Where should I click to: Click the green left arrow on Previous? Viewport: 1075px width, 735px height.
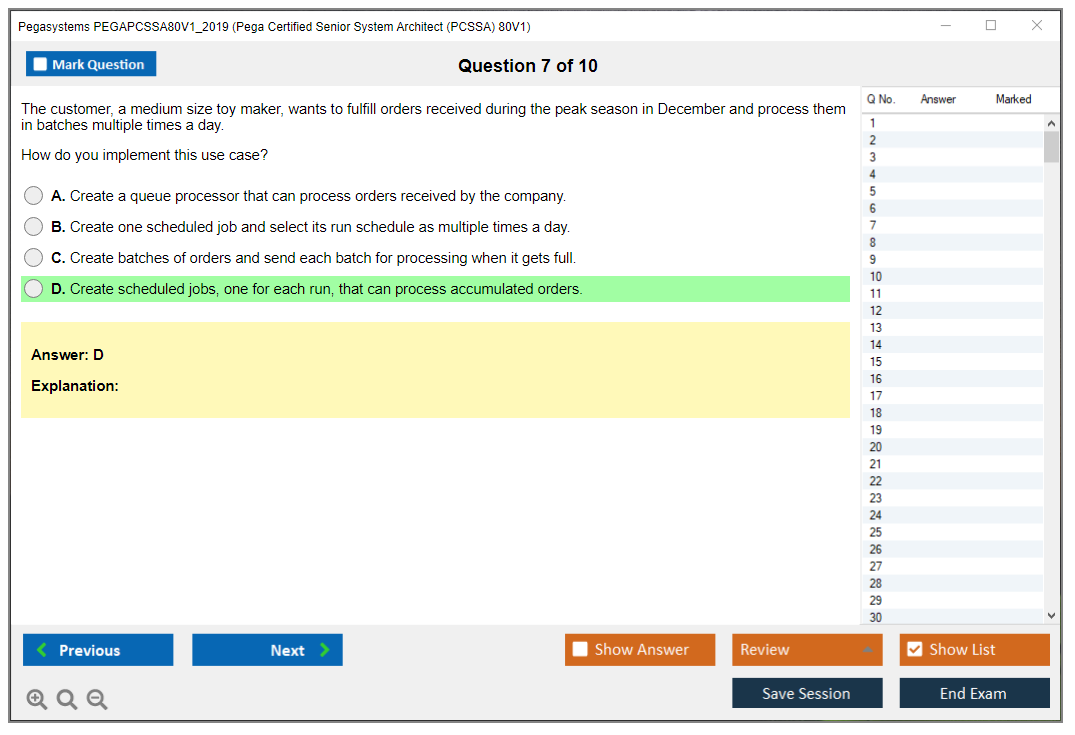point(42,650)
